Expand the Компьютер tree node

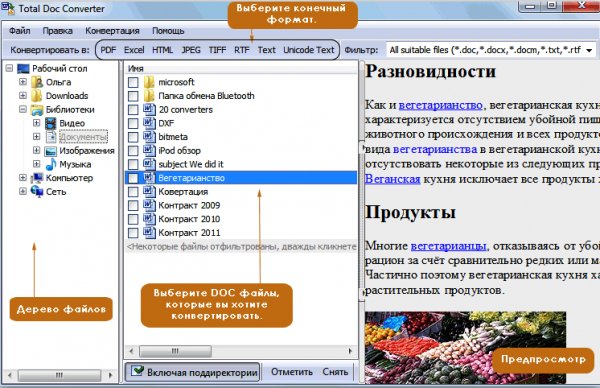point(23,178)
